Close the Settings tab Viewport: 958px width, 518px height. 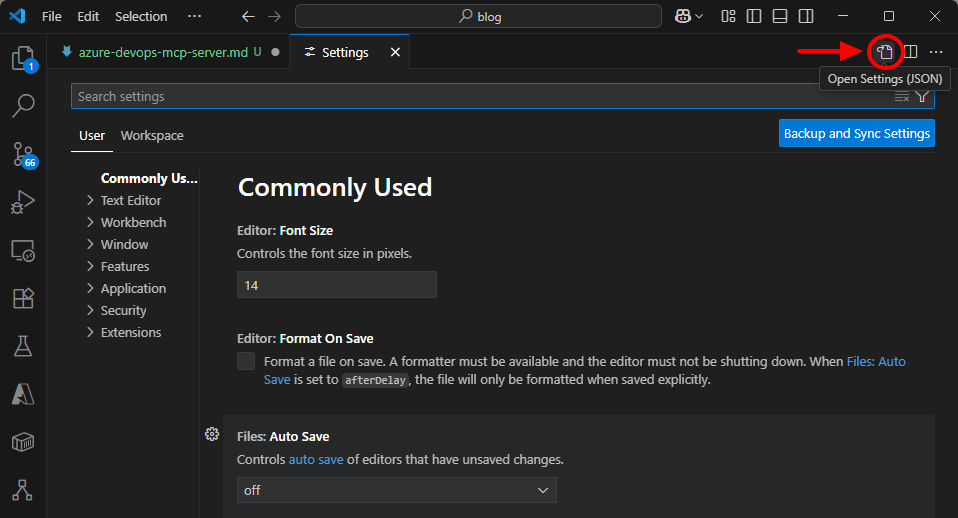tap(395, 52)
